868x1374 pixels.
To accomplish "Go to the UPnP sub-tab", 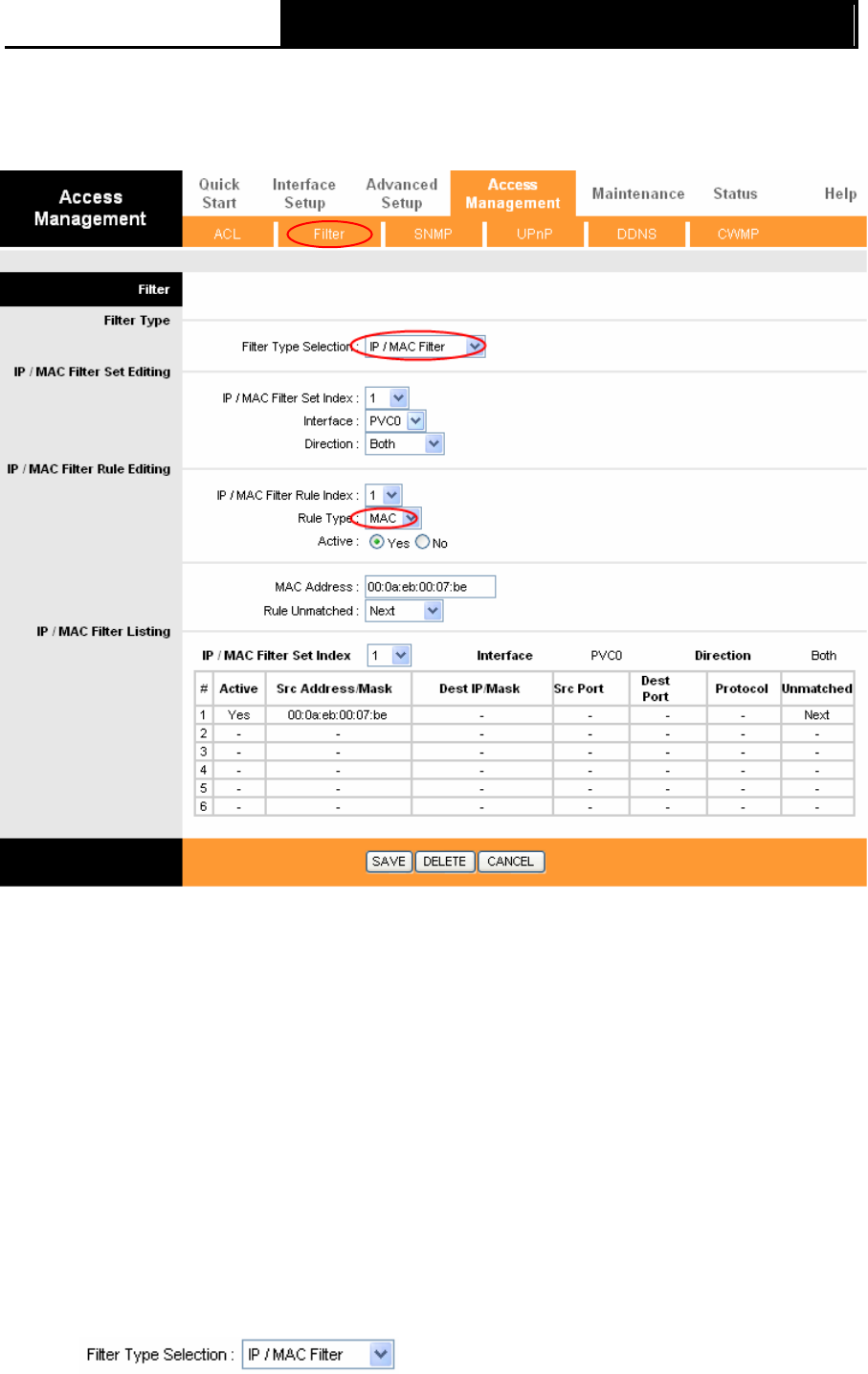I will click(x=534, y=234).
